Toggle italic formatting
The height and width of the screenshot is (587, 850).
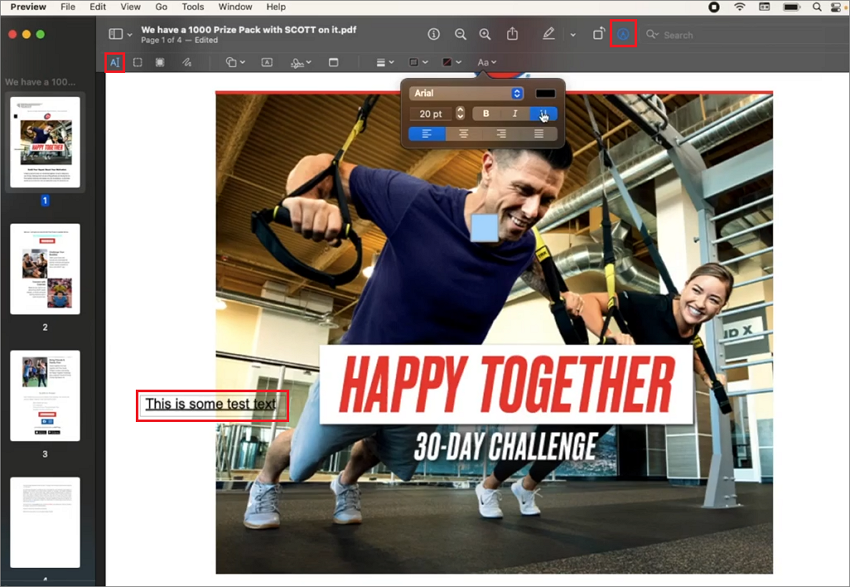coord(514,113)
